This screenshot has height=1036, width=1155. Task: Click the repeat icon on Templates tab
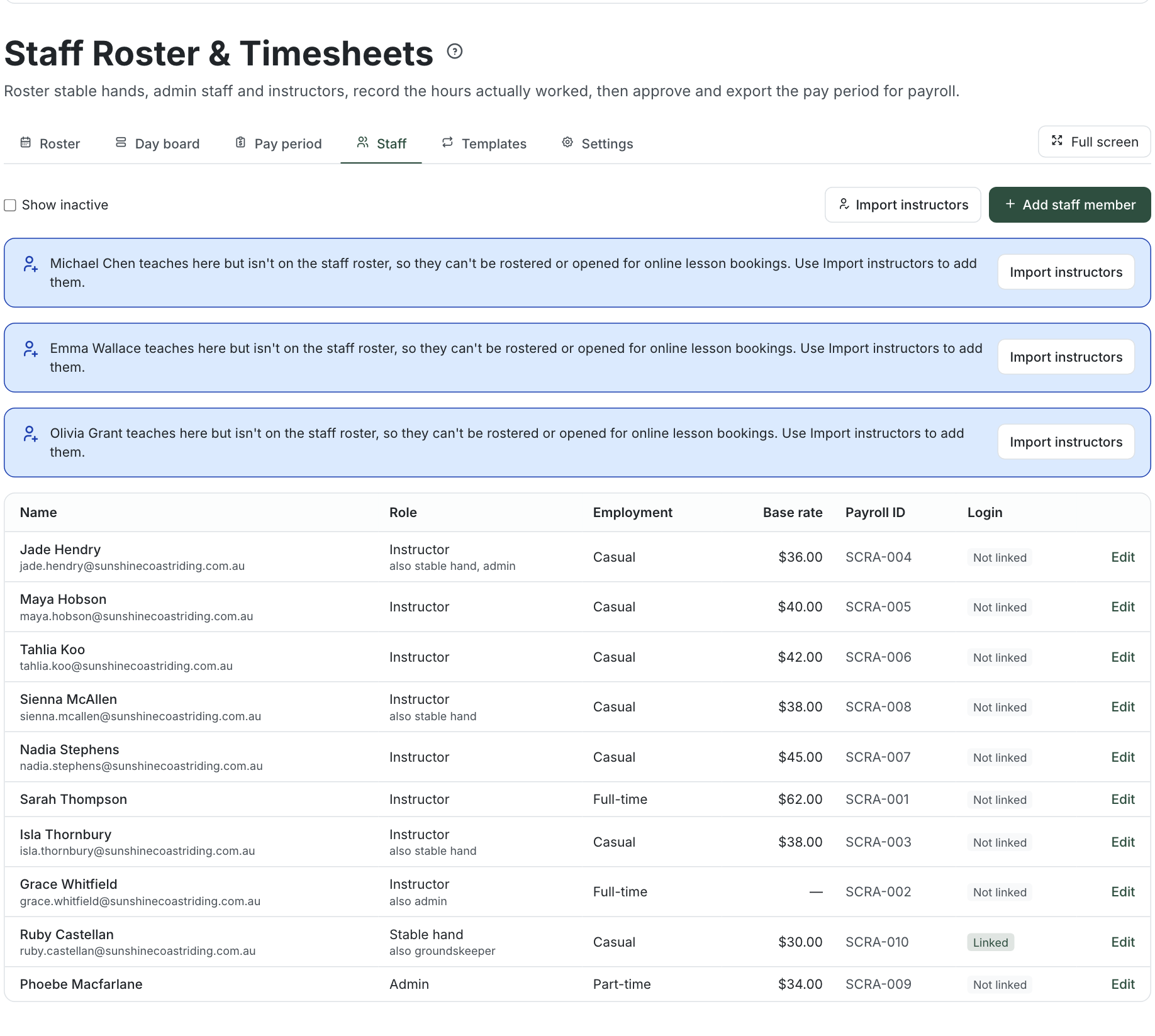447,142
